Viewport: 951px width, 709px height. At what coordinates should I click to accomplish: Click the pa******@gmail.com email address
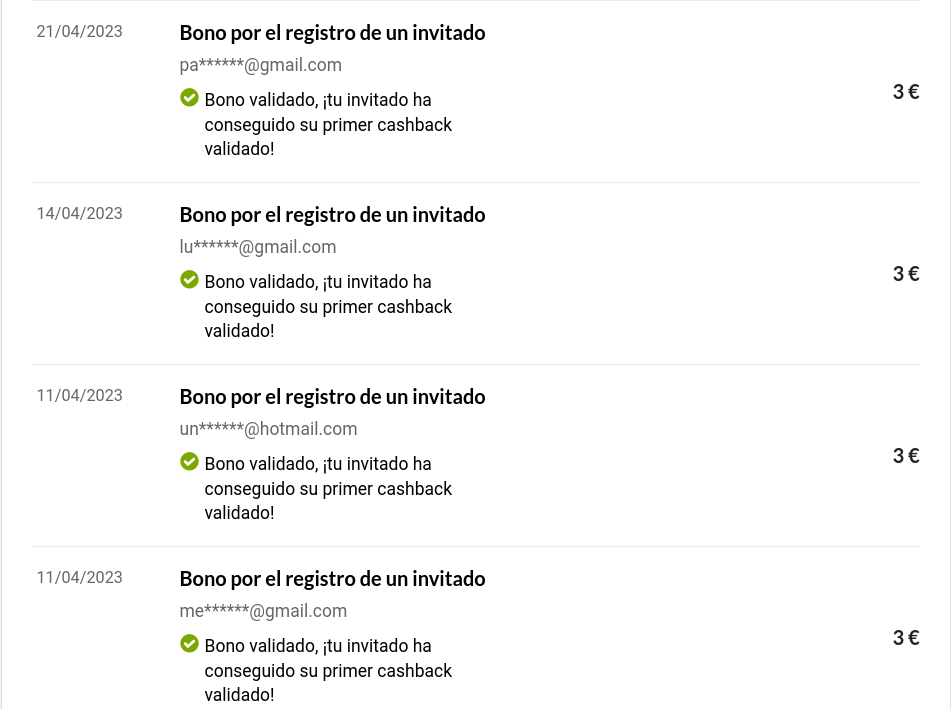pos(260,65)
